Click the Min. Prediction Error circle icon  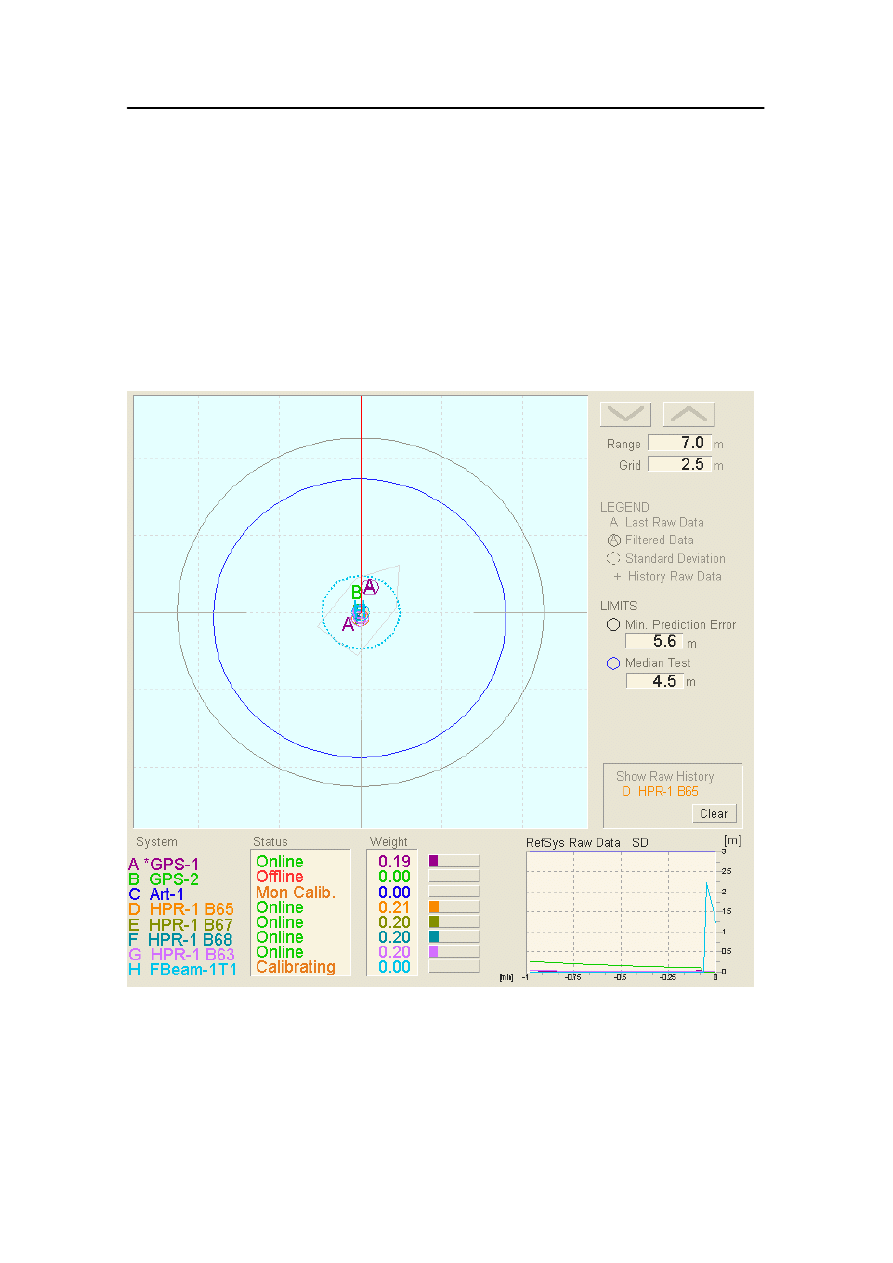pos(613,624)
